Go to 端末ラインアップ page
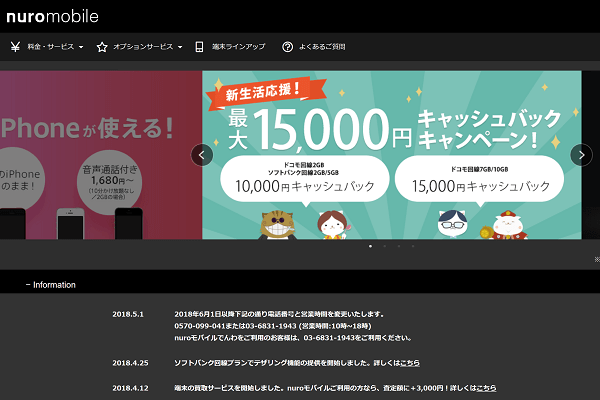Viewport: 600px width, 400px height. 238,47
